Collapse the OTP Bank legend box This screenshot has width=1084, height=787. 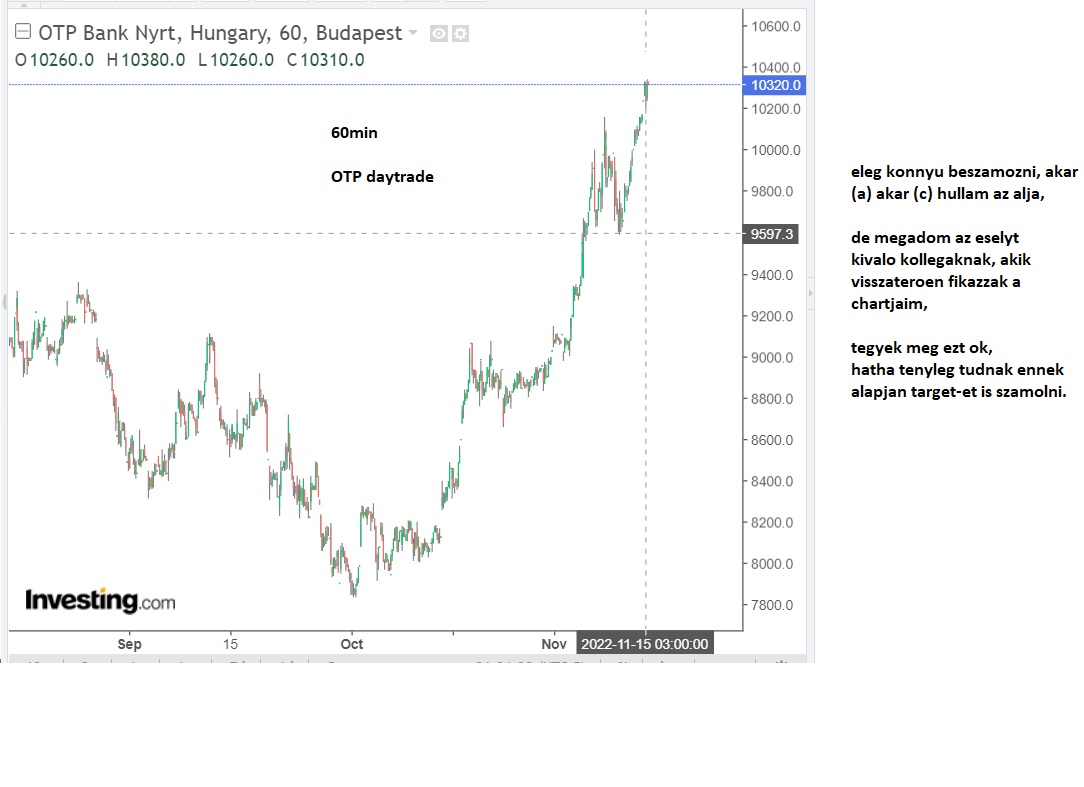coord(24,33)
